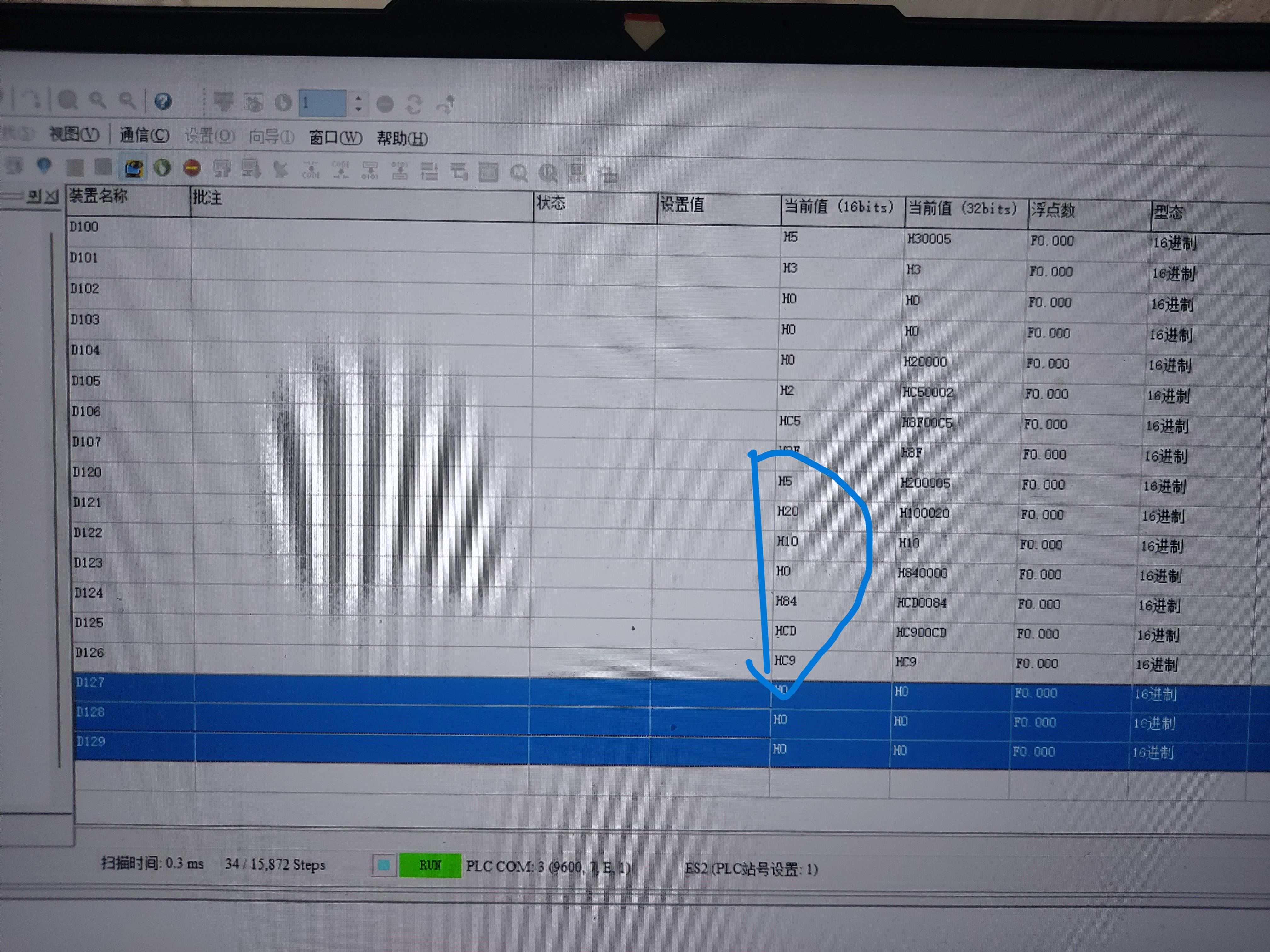Open the 通信(C) menu

(x=144, y=135)
